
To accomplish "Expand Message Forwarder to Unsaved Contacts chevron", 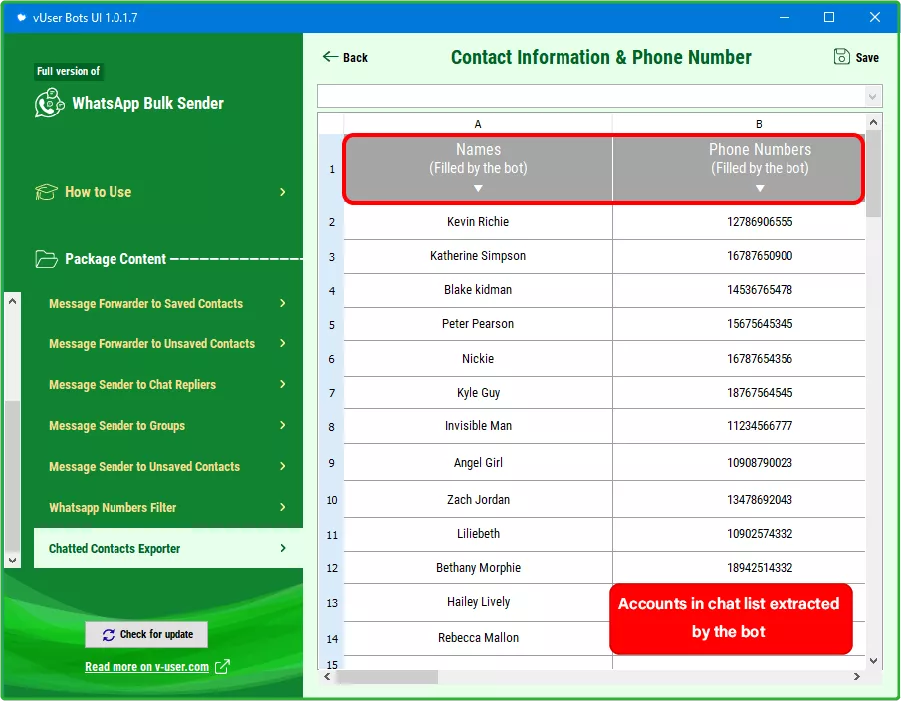I will coord(283,343).
